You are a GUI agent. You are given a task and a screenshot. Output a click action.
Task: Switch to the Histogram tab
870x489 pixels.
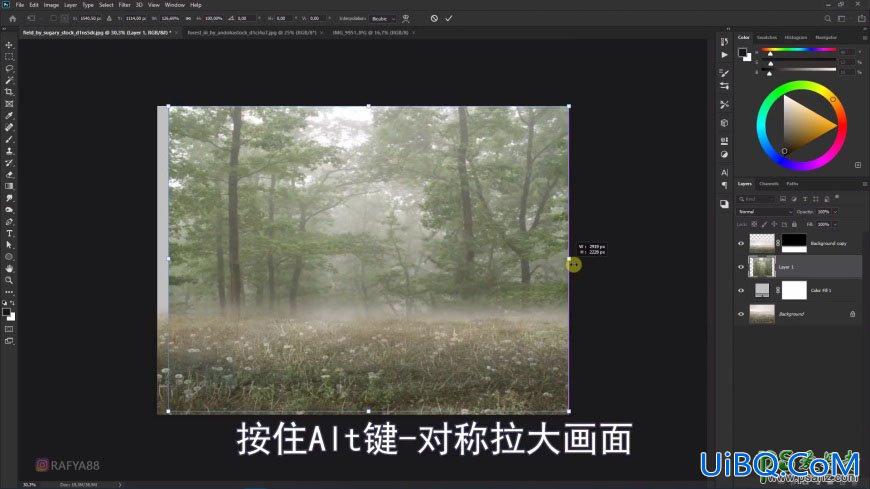coord(796,37)
